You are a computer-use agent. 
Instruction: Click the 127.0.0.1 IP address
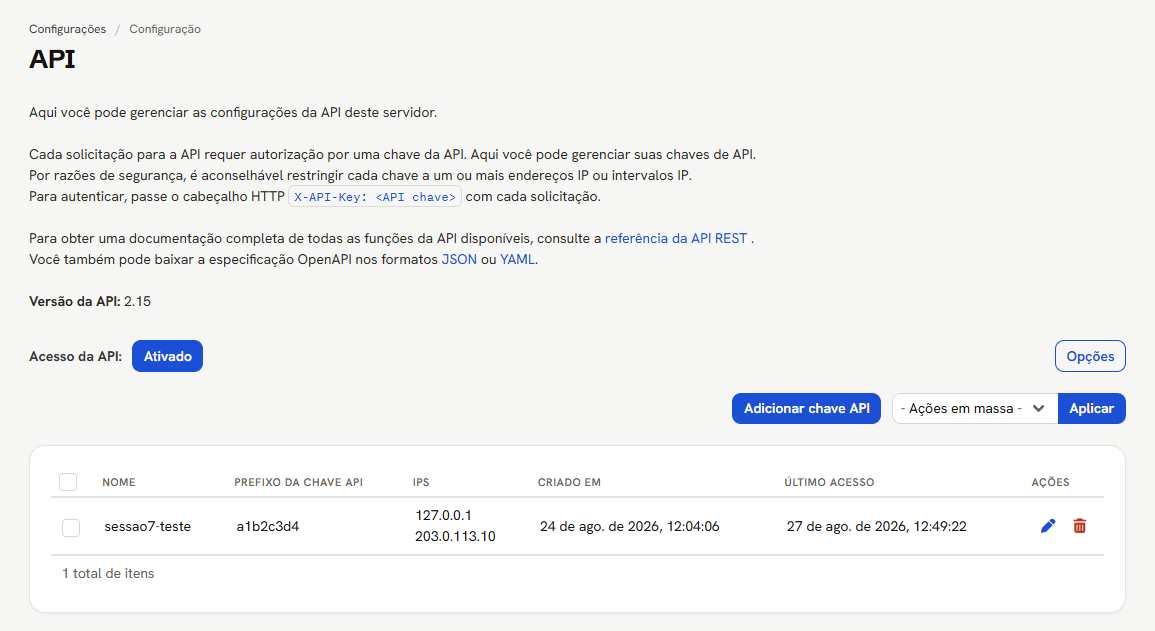pyautogui.click(x=443, y=515)
